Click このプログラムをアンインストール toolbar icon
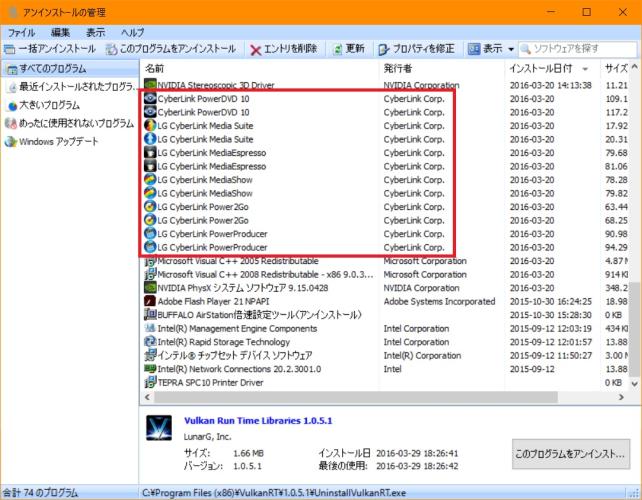This screenshot has height=500, width=642. pos(111,50)
